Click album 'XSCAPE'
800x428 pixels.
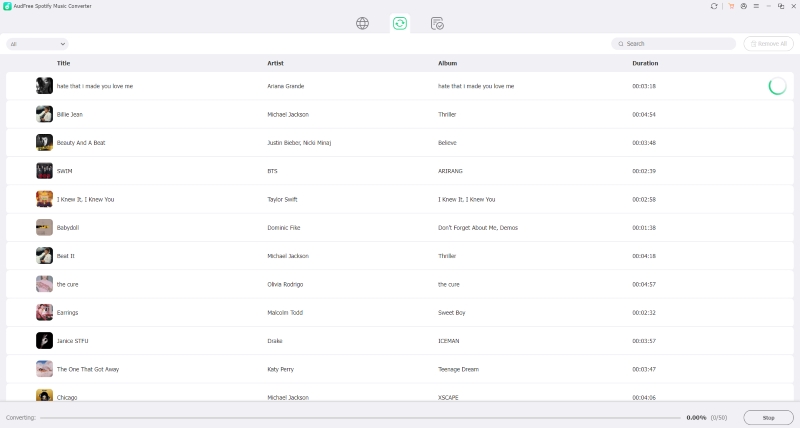(x=448, y=397)
